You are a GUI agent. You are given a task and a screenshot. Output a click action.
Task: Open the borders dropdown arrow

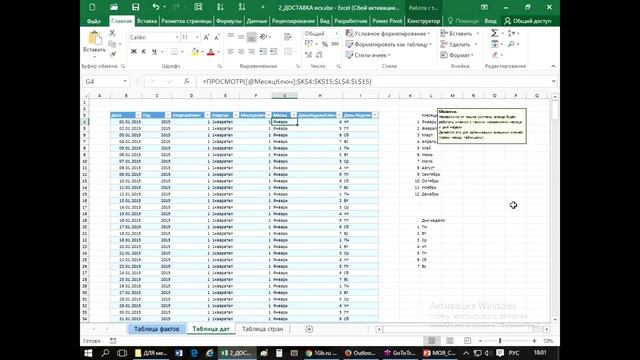point(182,52)
